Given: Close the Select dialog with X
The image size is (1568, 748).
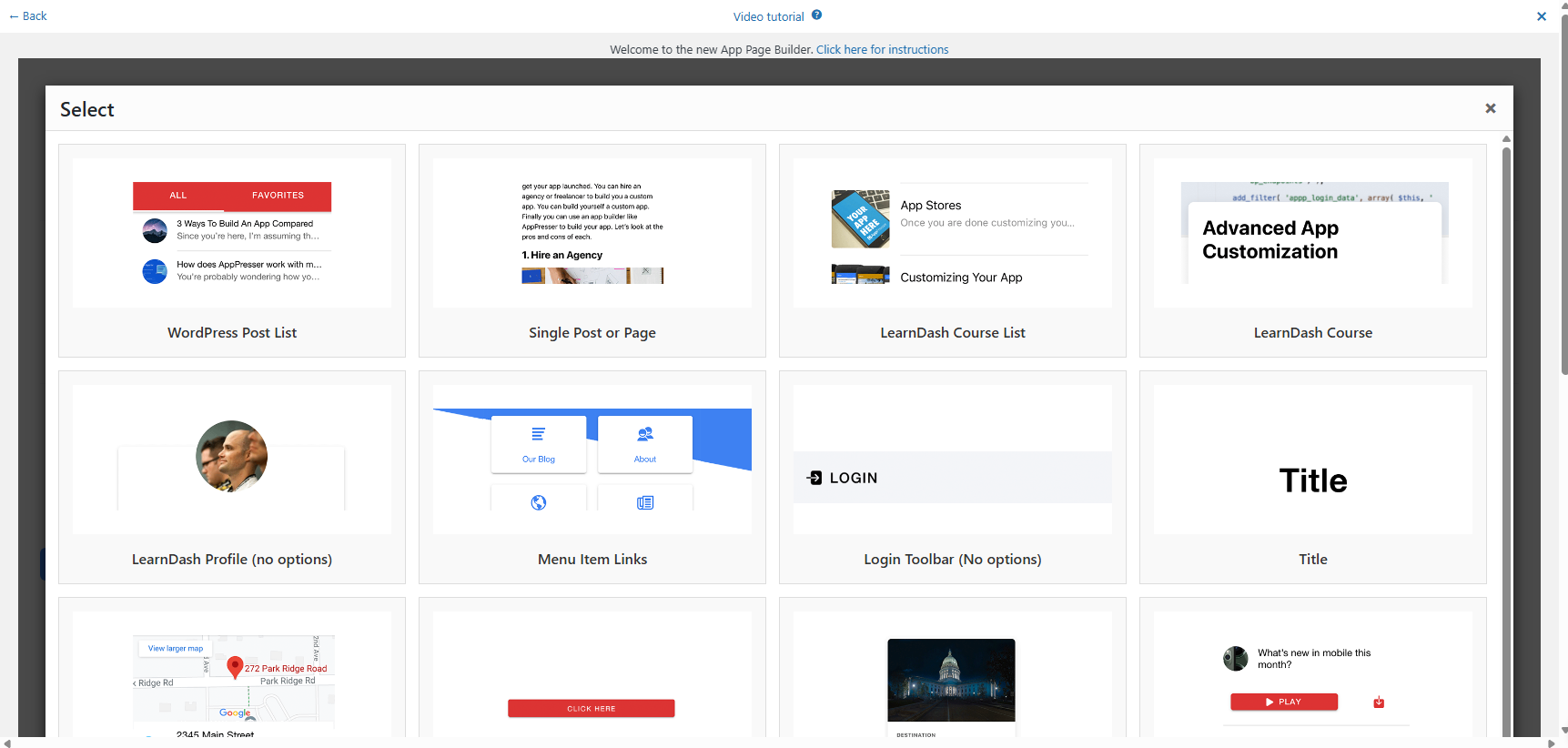Looking at the screenshot, I should (x=1491, y=108).
